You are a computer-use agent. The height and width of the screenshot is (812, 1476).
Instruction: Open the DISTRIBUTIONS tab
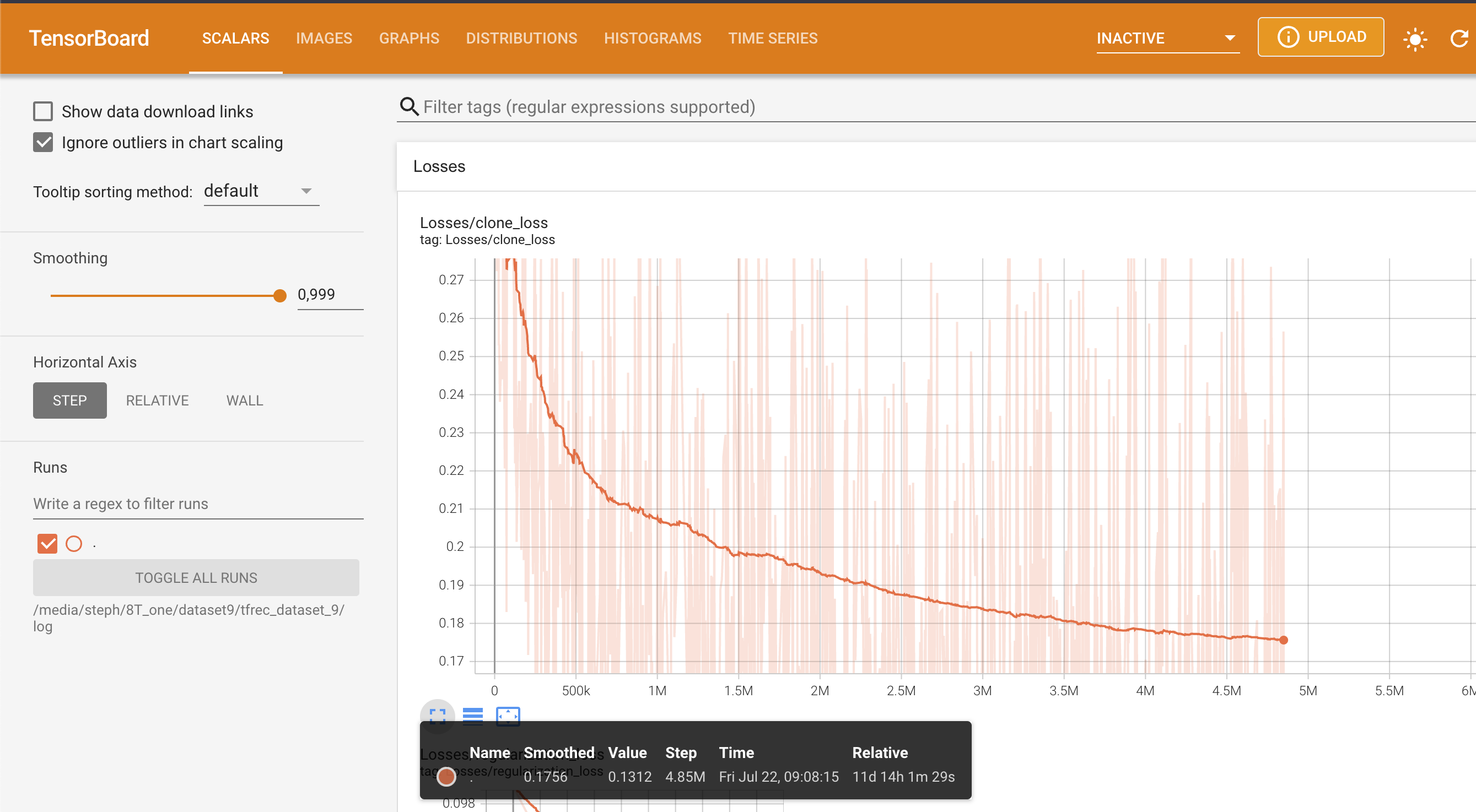pos(521,39)
